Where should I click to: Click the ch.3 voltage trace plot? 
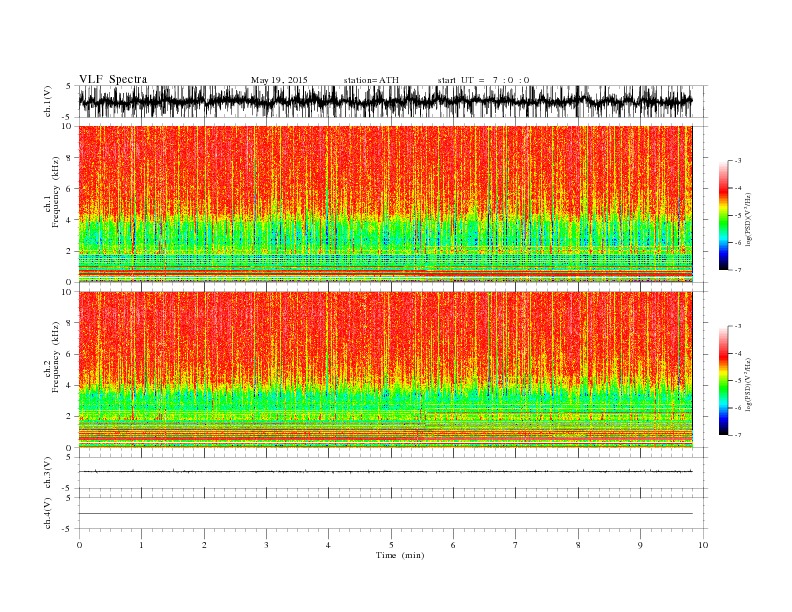(x=393, y=473)
